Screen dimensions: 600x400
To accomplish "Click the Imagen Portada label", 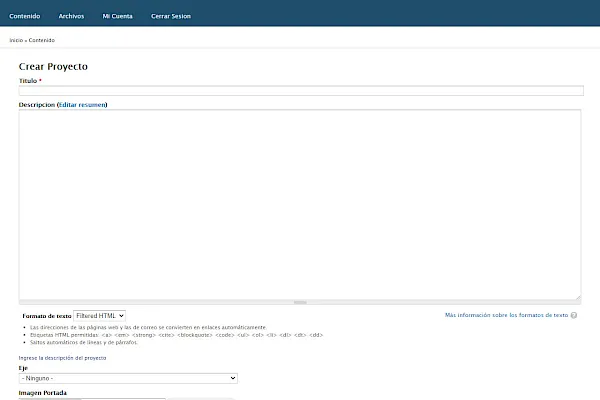I will click(x=42, y=393).
